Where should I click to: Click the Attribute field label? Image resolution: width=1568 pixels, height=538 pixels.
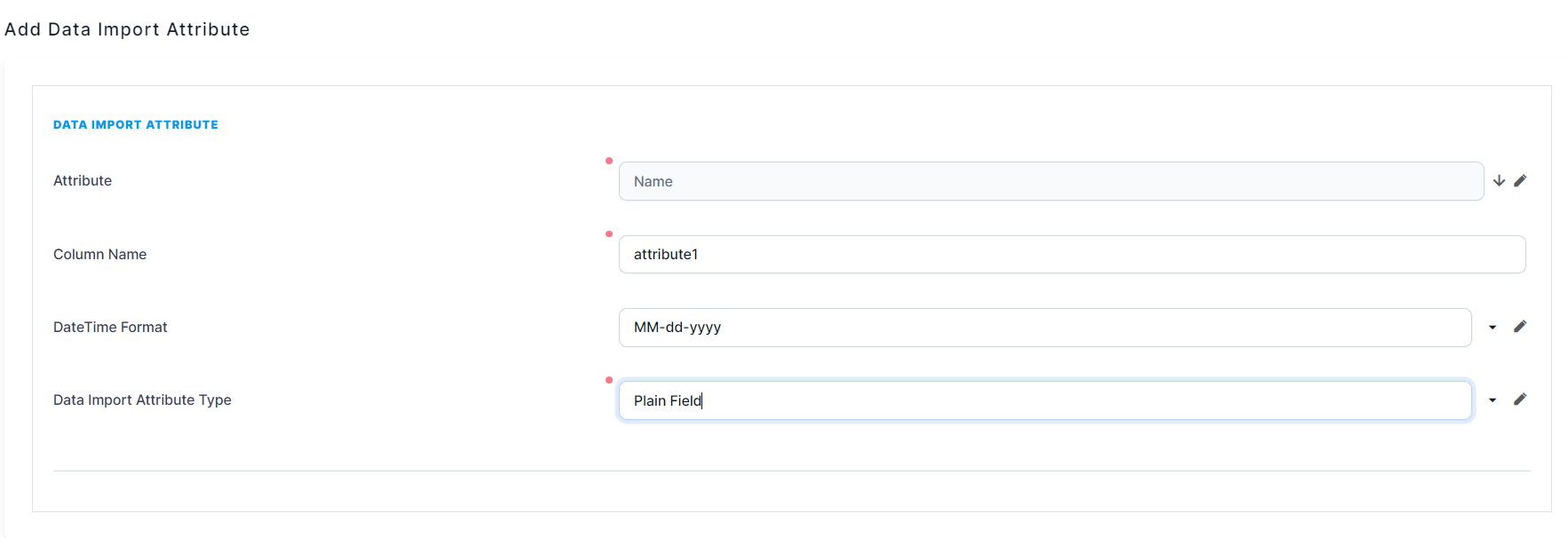pos(82,180)
